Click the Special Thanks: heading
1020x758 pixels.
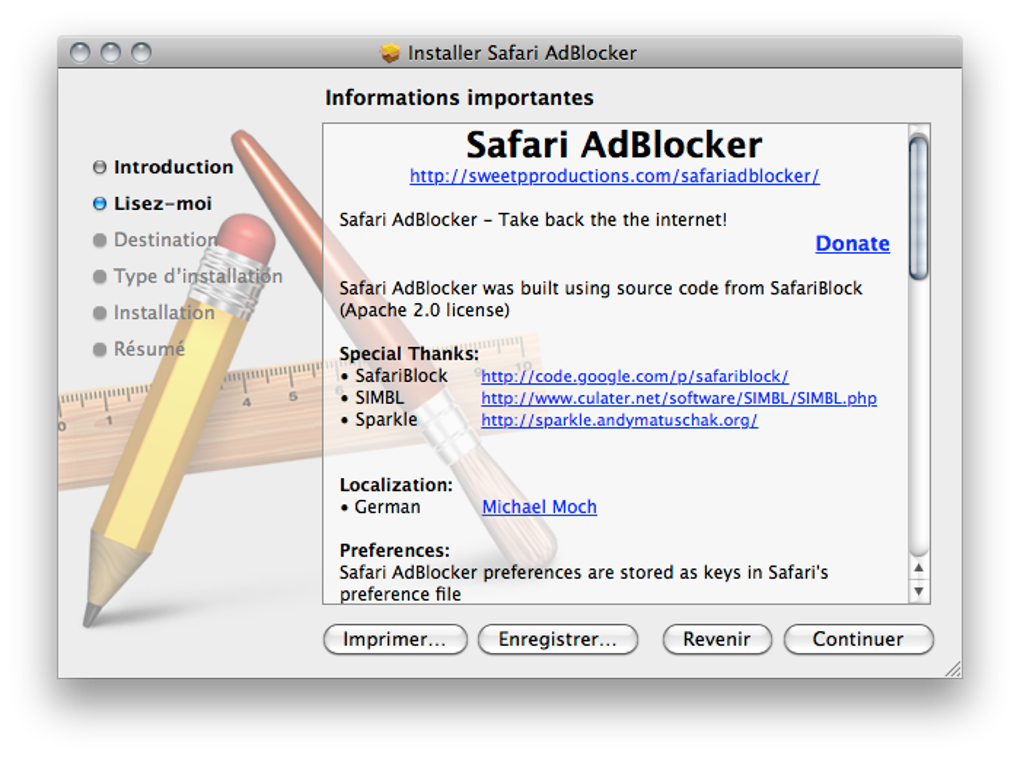[409, 354]
